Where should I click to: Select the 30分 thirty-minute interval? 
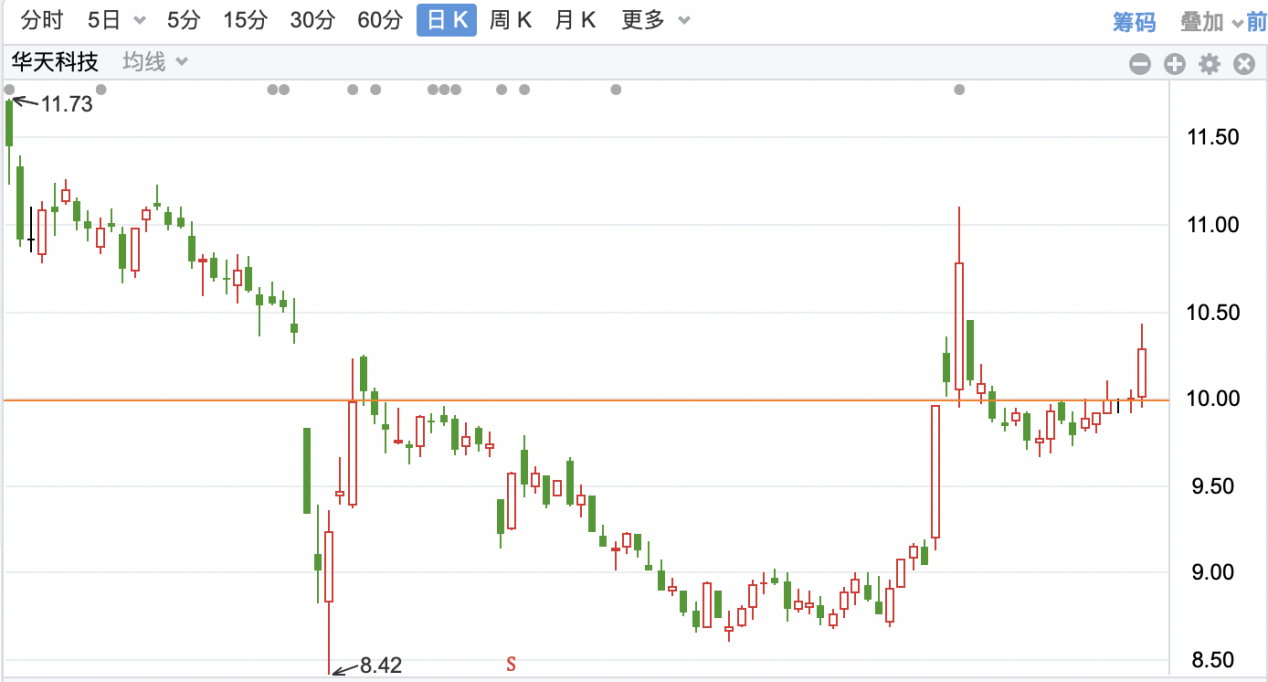click(x=312, y=18)
